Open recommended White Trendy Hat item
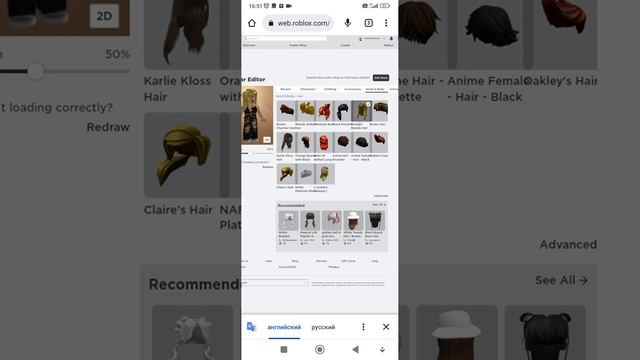This screenshot has height=360, width=640. pyautogui.click(x=353, y=221)
